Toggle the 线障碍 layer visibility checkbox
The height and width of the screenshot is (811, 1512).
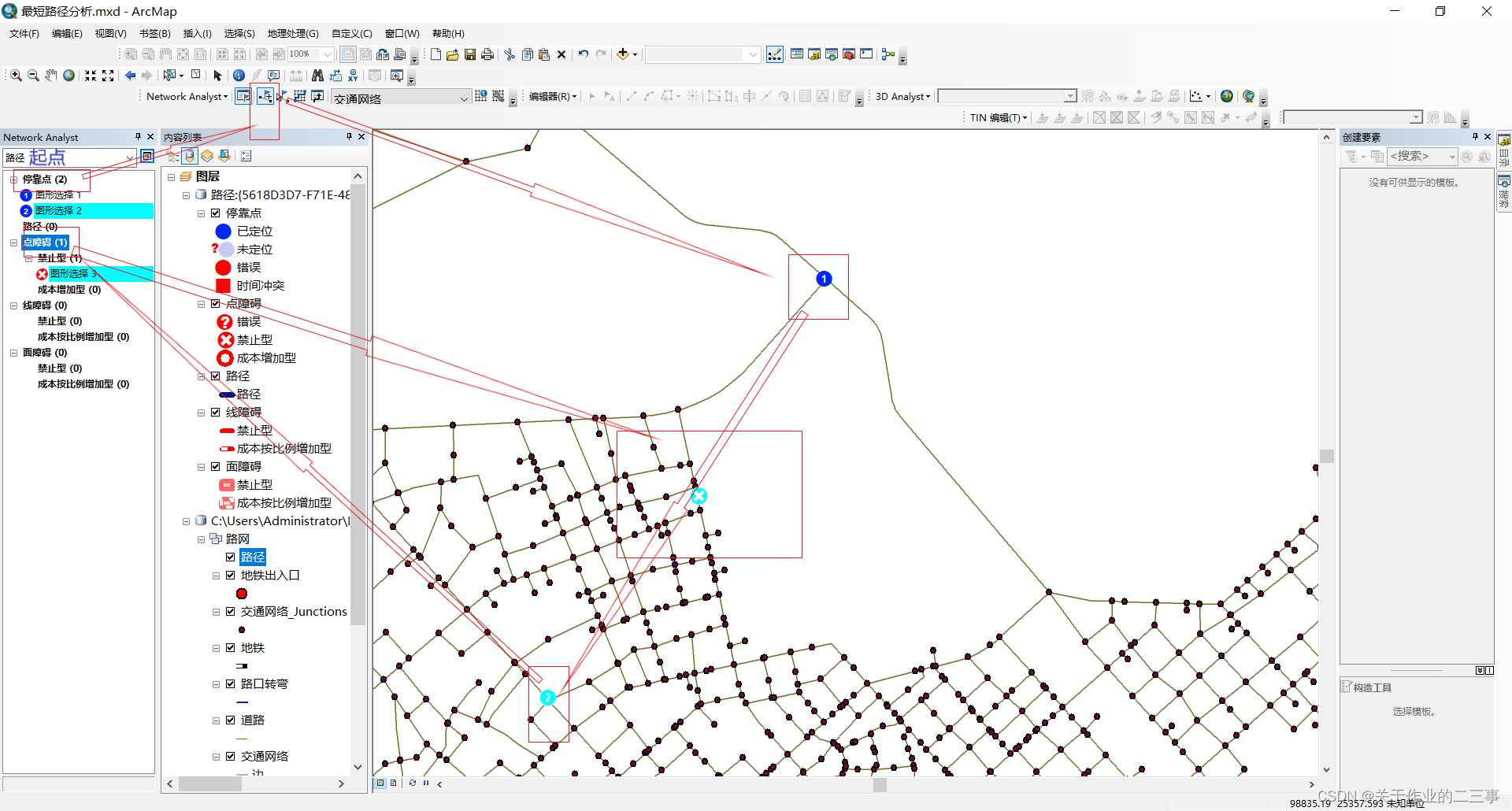click(x=215, y=413)
